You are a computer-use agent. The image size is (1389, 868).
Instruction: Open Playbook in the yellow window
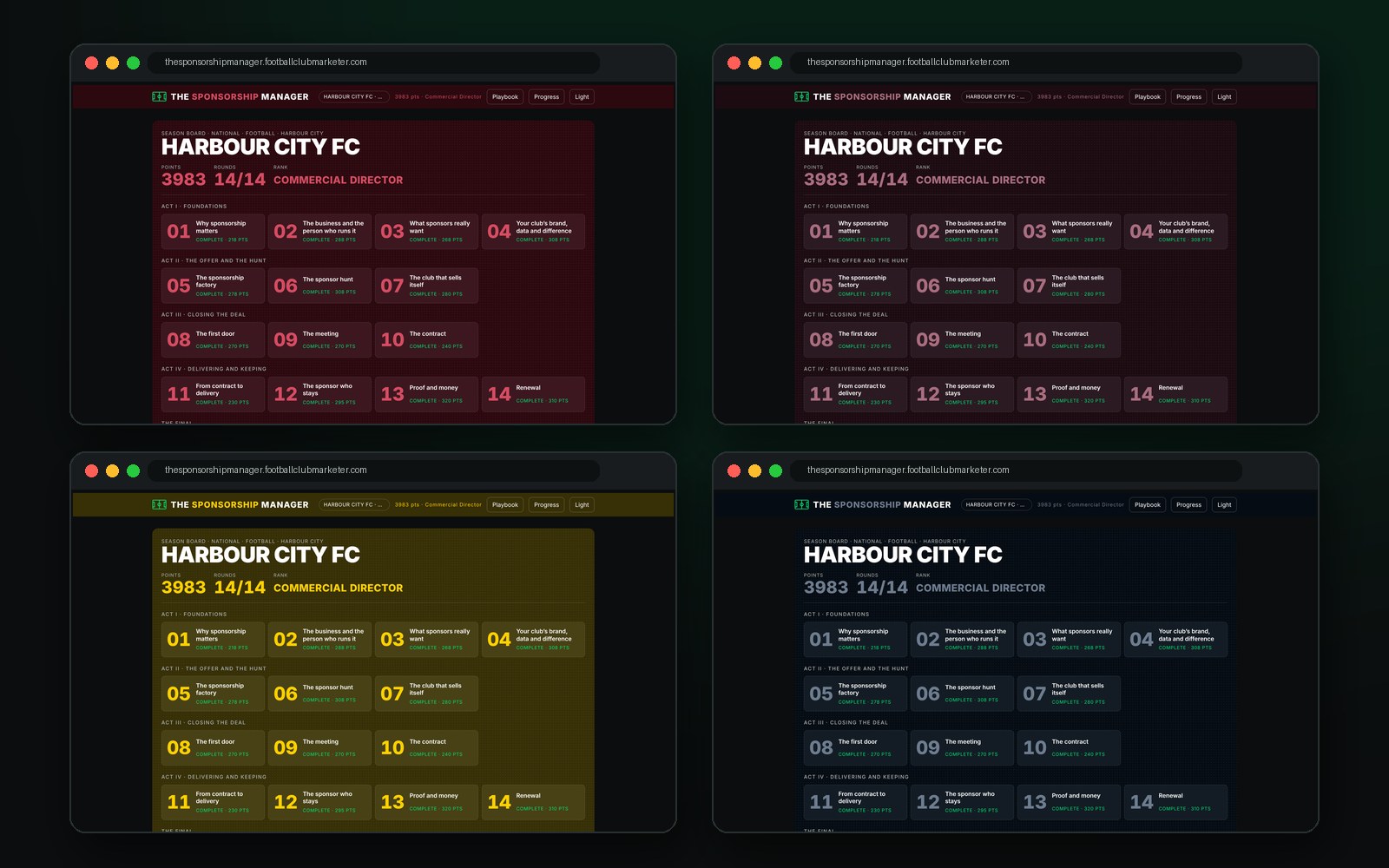tap(505, 504)
